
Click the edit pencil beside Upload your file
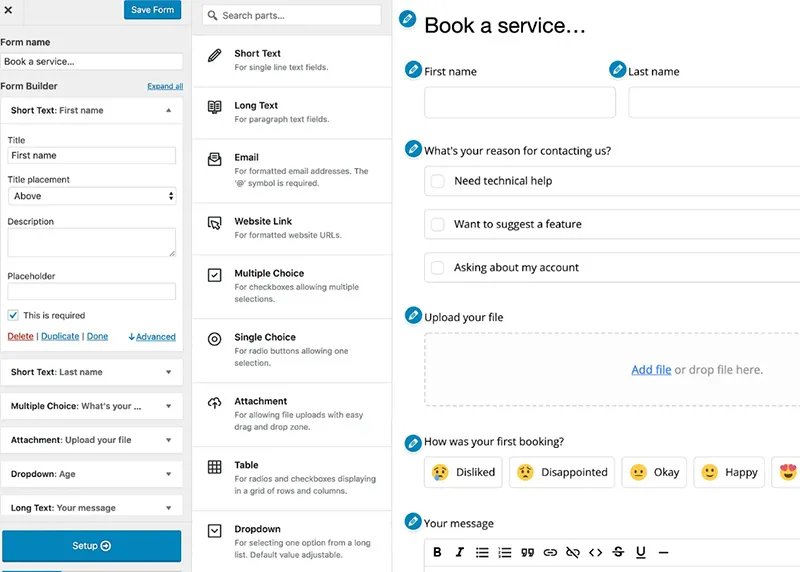(x=413, y=316)
